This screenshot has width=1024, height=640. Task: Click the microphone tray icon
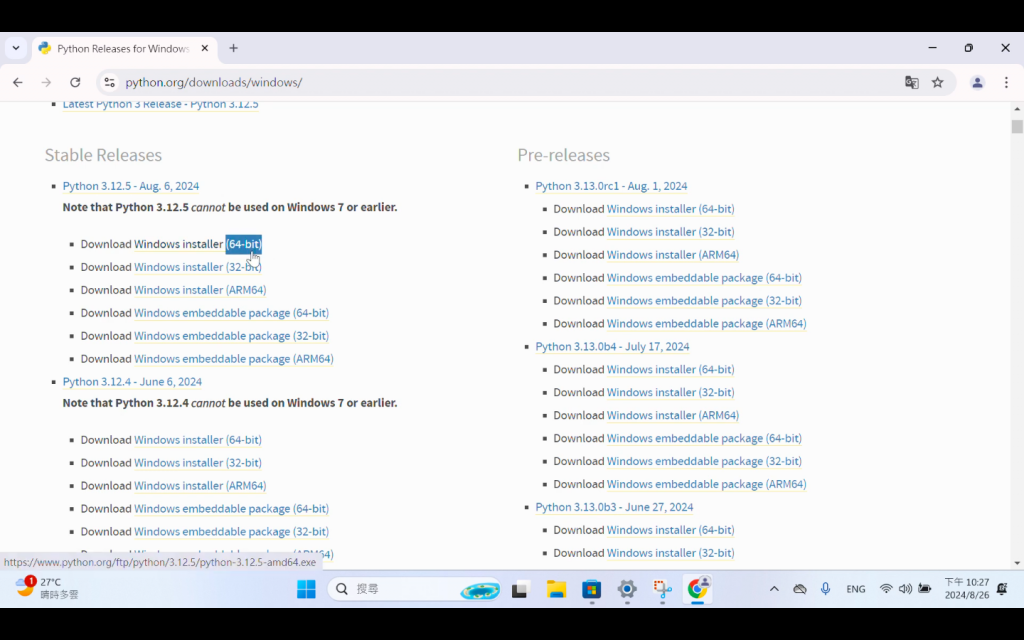click(x=825, y=589)
